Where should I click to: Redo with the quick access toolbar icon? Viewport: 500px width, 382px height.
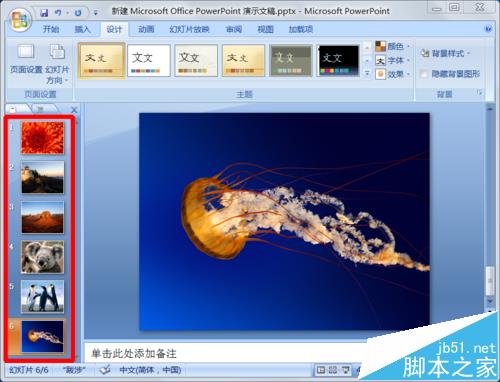[x=78, y=13]
